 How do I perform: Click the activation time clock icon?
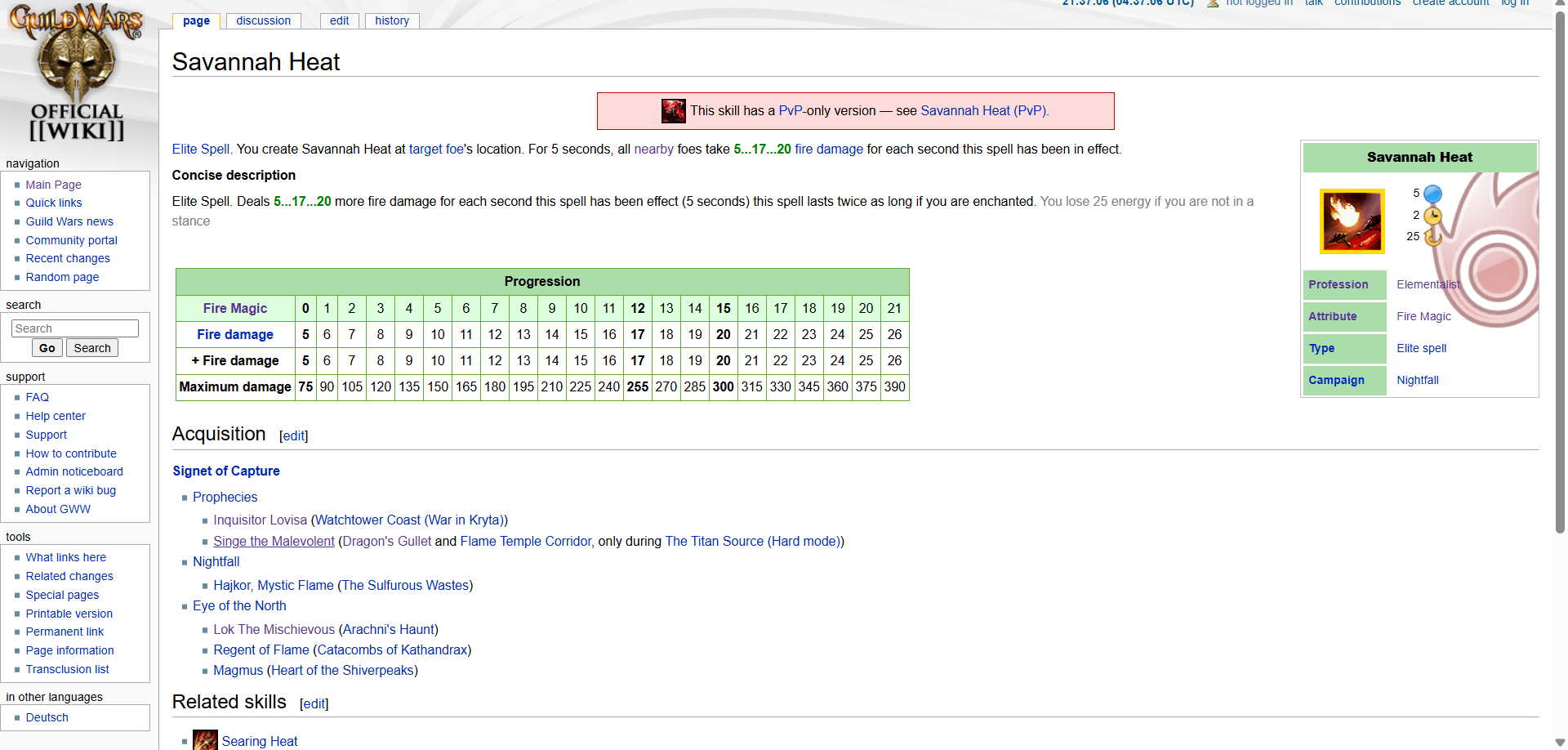coord(1432,216)
